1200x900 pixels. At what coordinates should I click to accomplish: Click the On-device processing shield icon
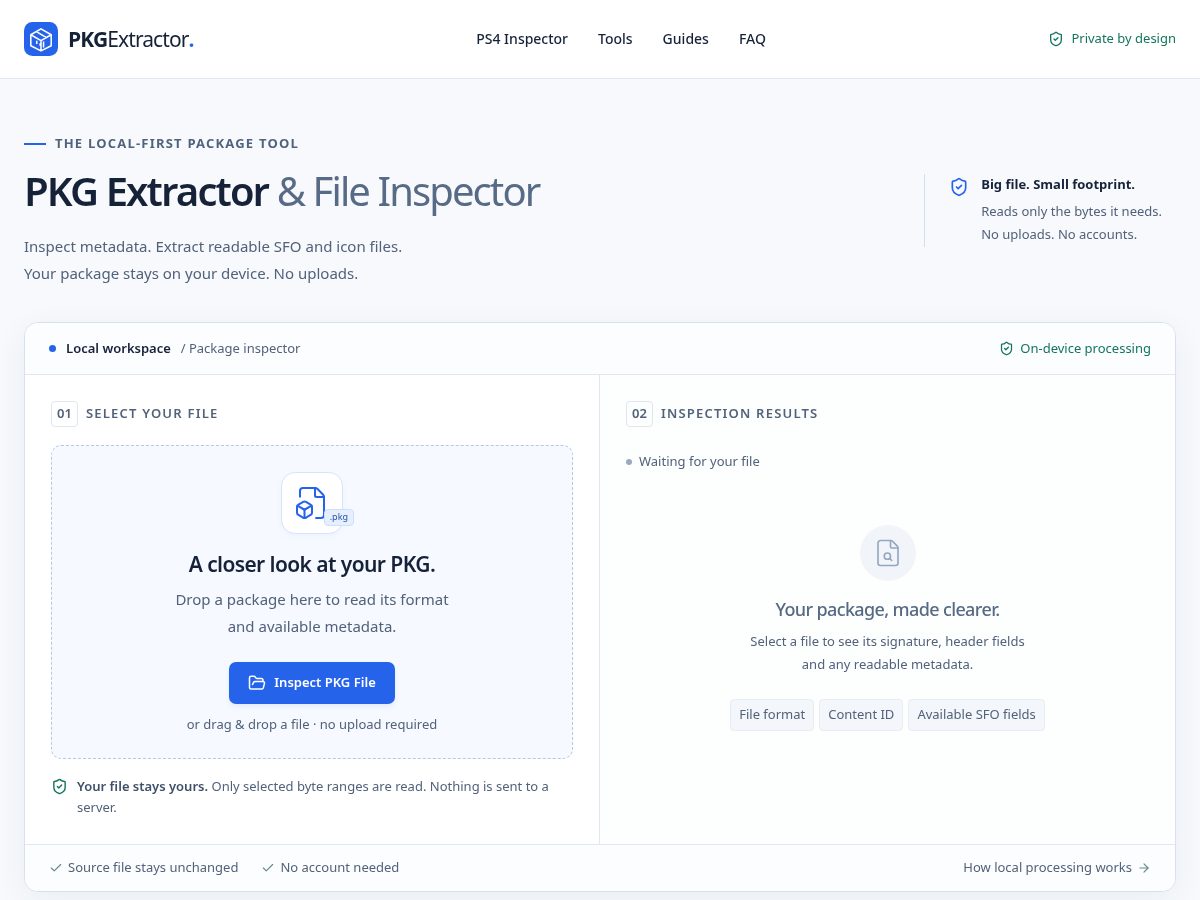point(1007,349)
